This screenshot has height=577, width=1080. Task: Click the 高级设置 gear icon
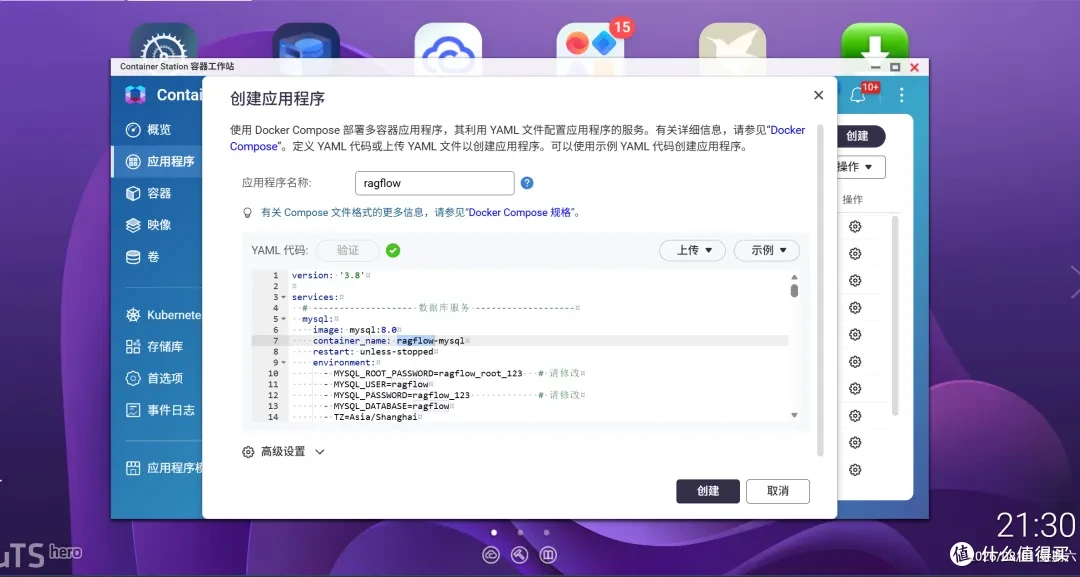click(x=248, y=452)
